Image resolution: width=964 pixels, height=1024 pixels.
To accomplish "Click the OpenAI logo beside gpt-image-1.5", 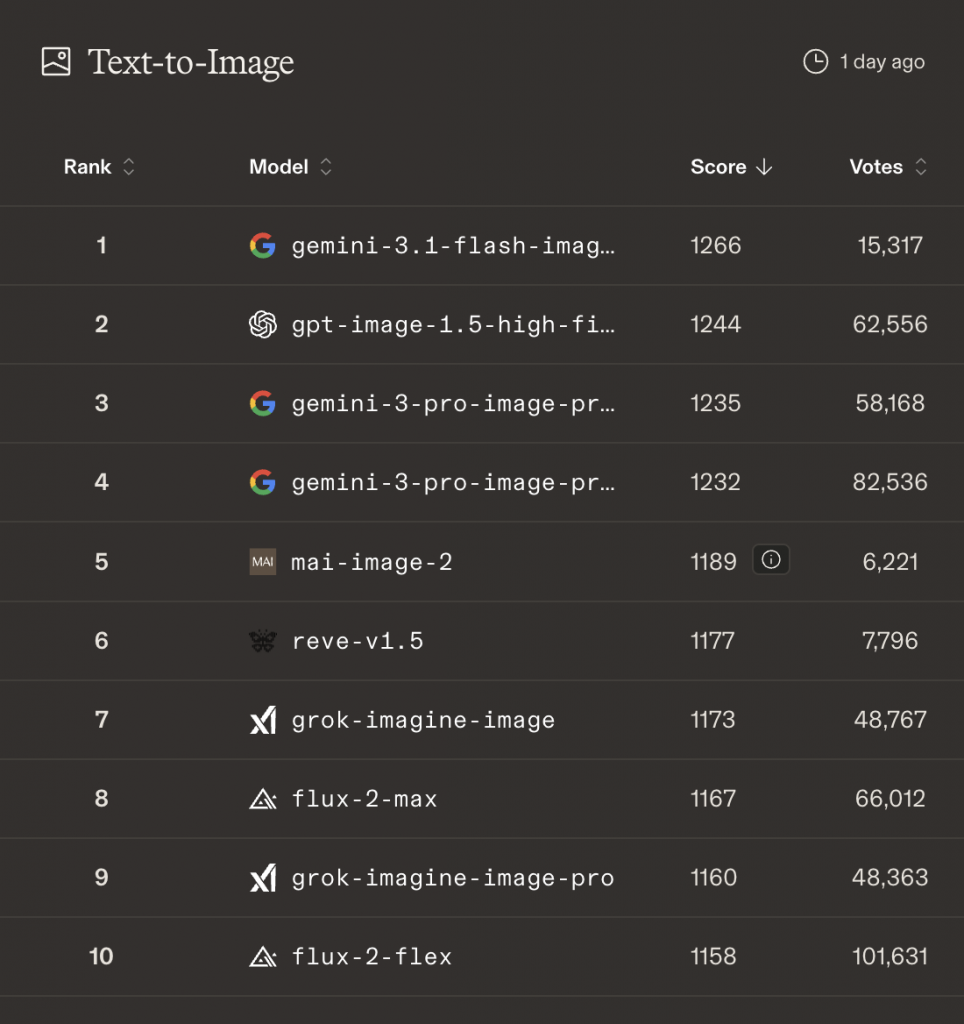I will coord(262,324).
